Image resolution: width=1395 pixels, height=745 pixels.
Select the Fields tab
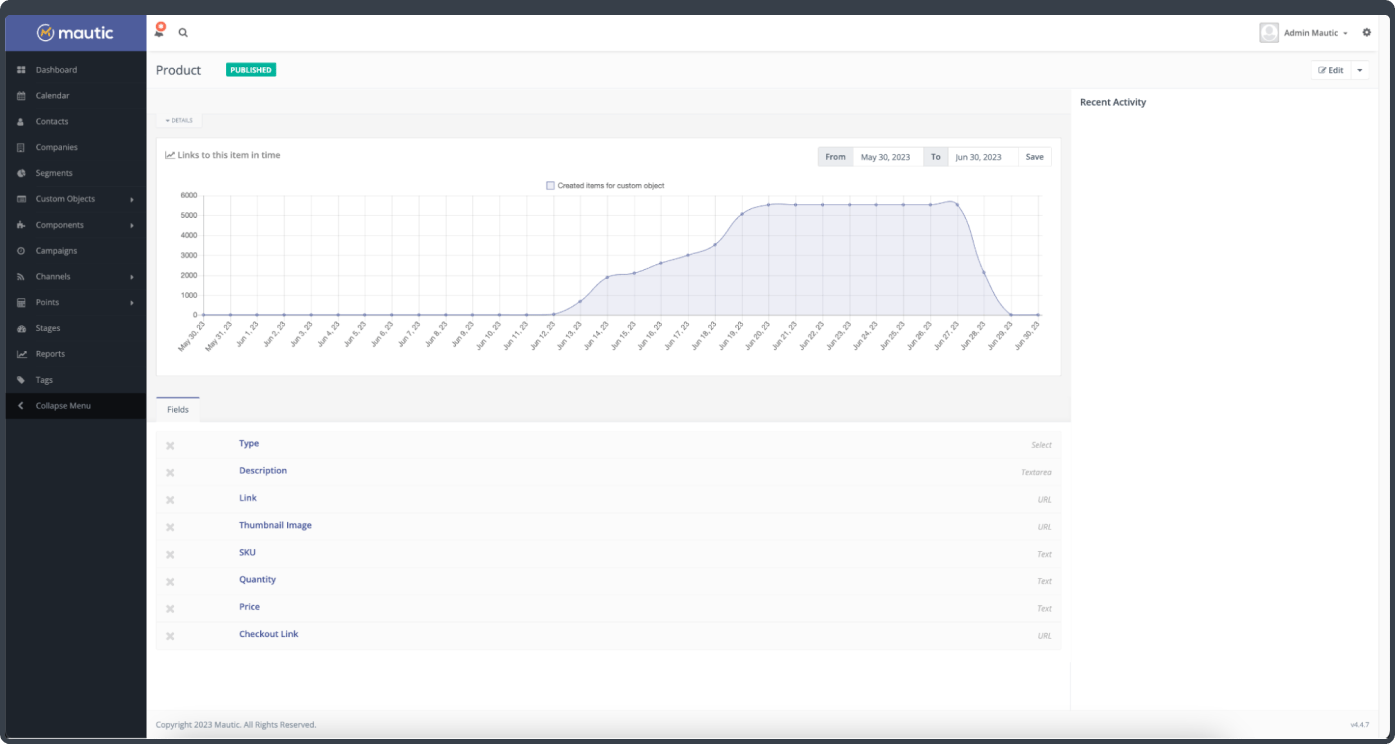coord(178,410)
